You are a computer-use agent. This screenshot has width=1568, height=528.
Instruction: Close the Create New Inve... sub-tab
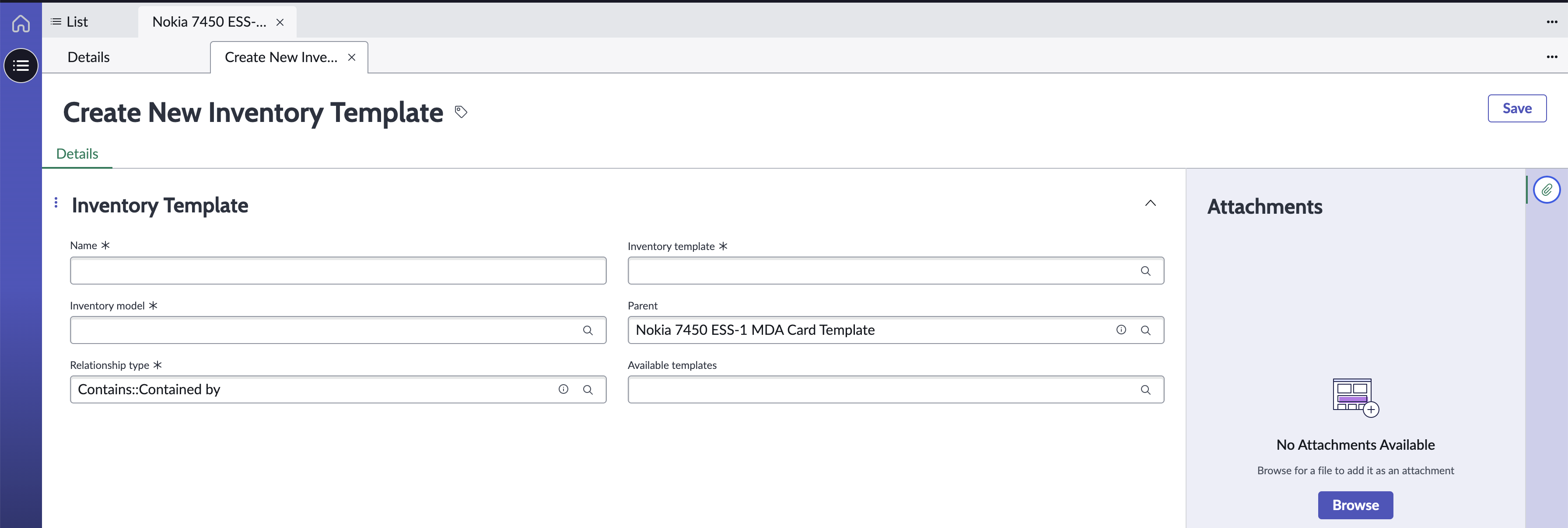click(x=351, y=57)
